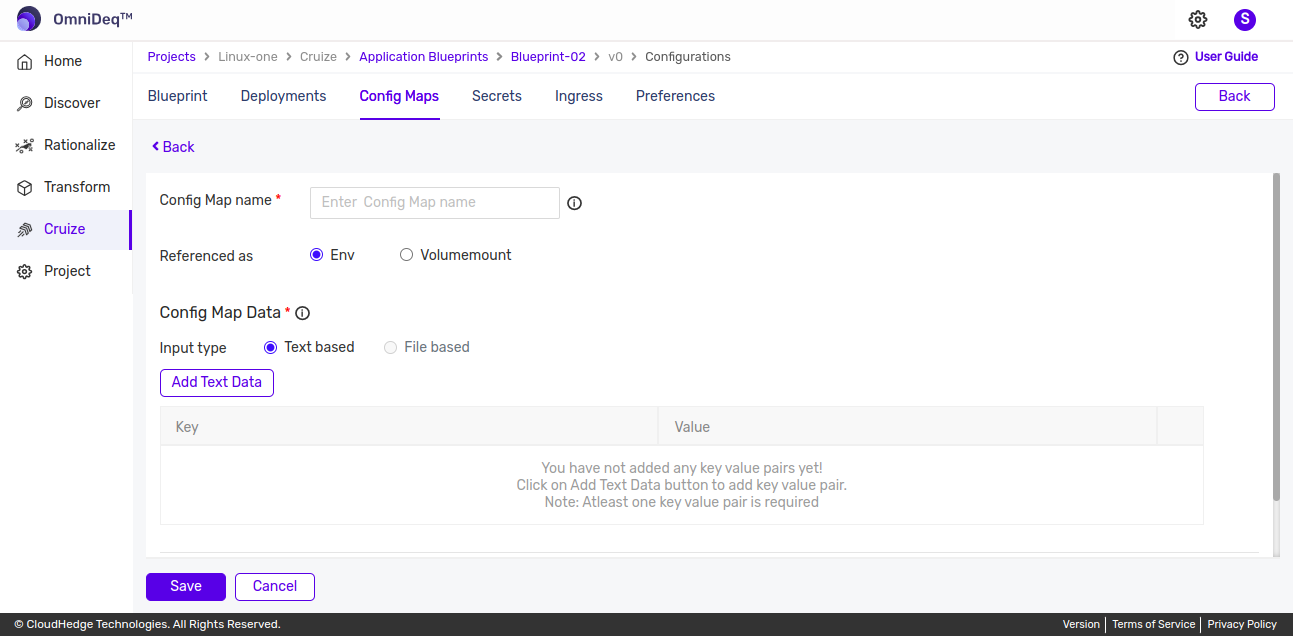Viewport: 1293px width, 636px height.
Task: Open Cruize in sidebar
Action: [66, 229]
